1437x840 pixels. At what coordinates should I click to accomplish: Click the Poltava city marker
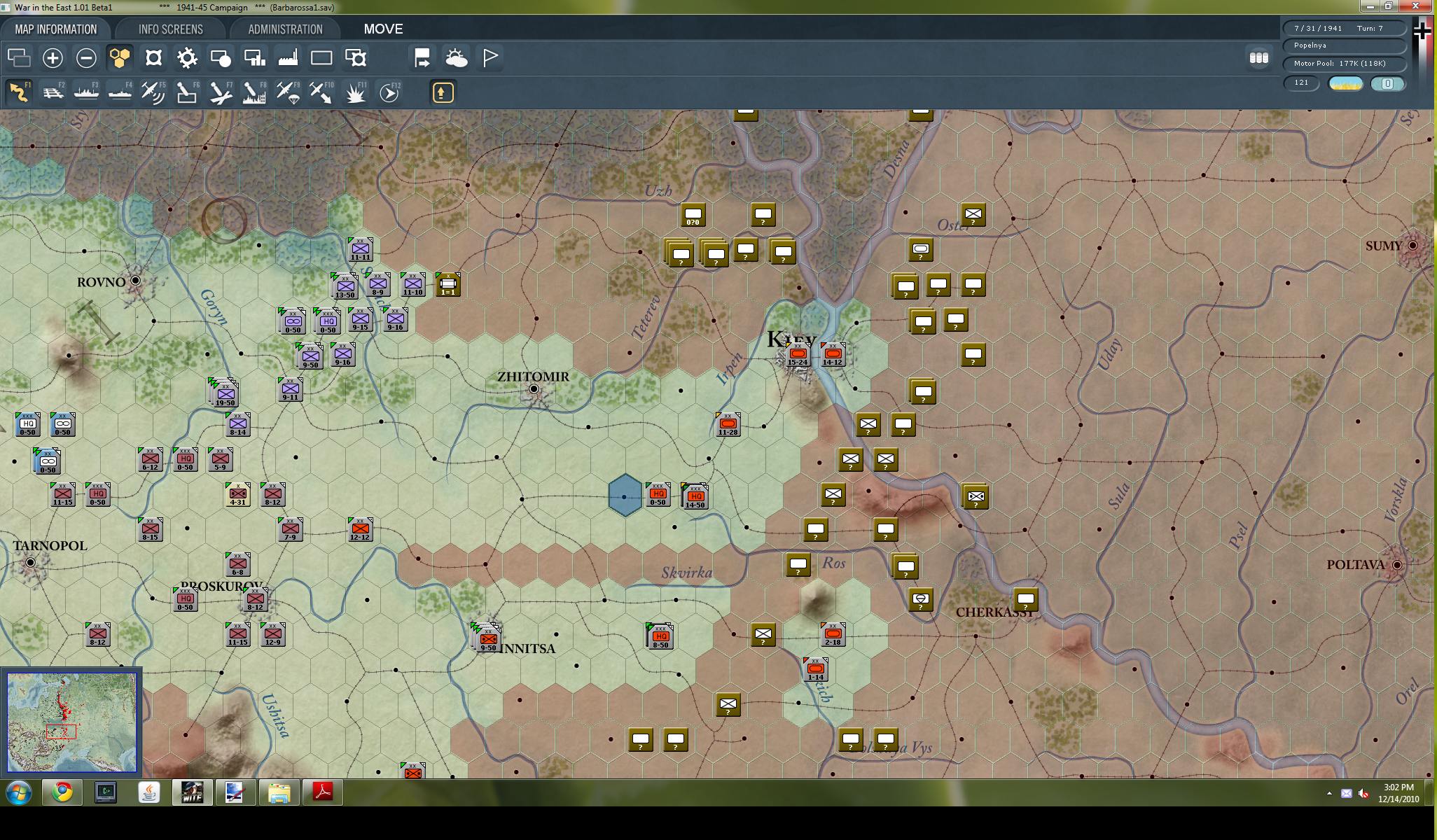pyautogui.click(x=1397, y=565)
